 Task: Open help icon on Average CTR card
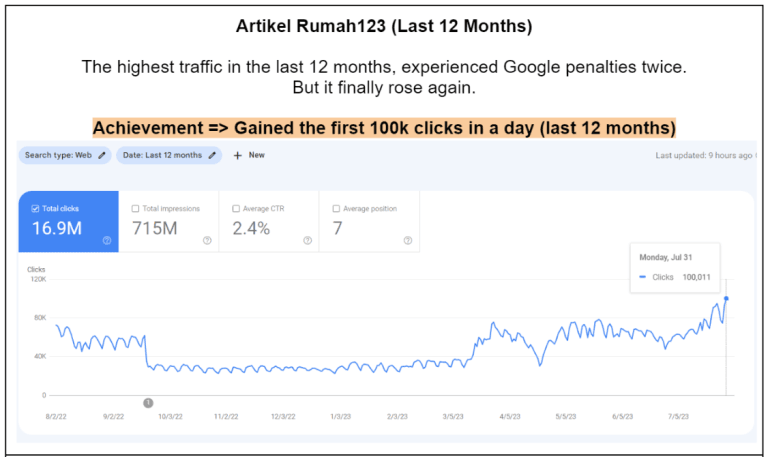(308, 240)
